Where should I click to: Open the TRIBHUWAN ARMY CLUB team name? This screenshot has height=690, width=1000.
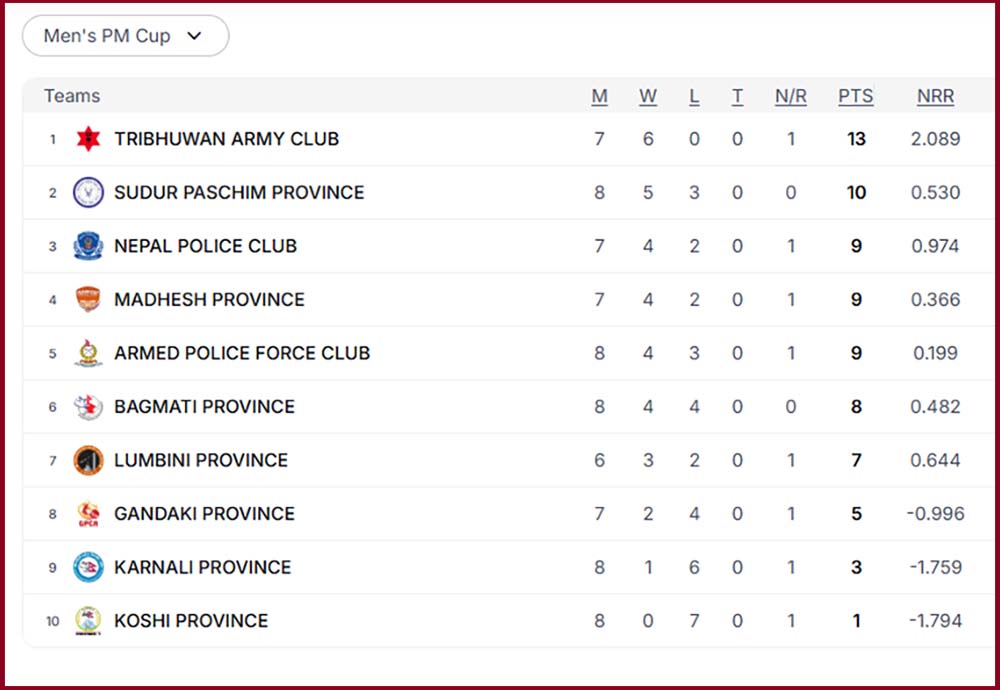pyautogui.click(x=226, y=139)
